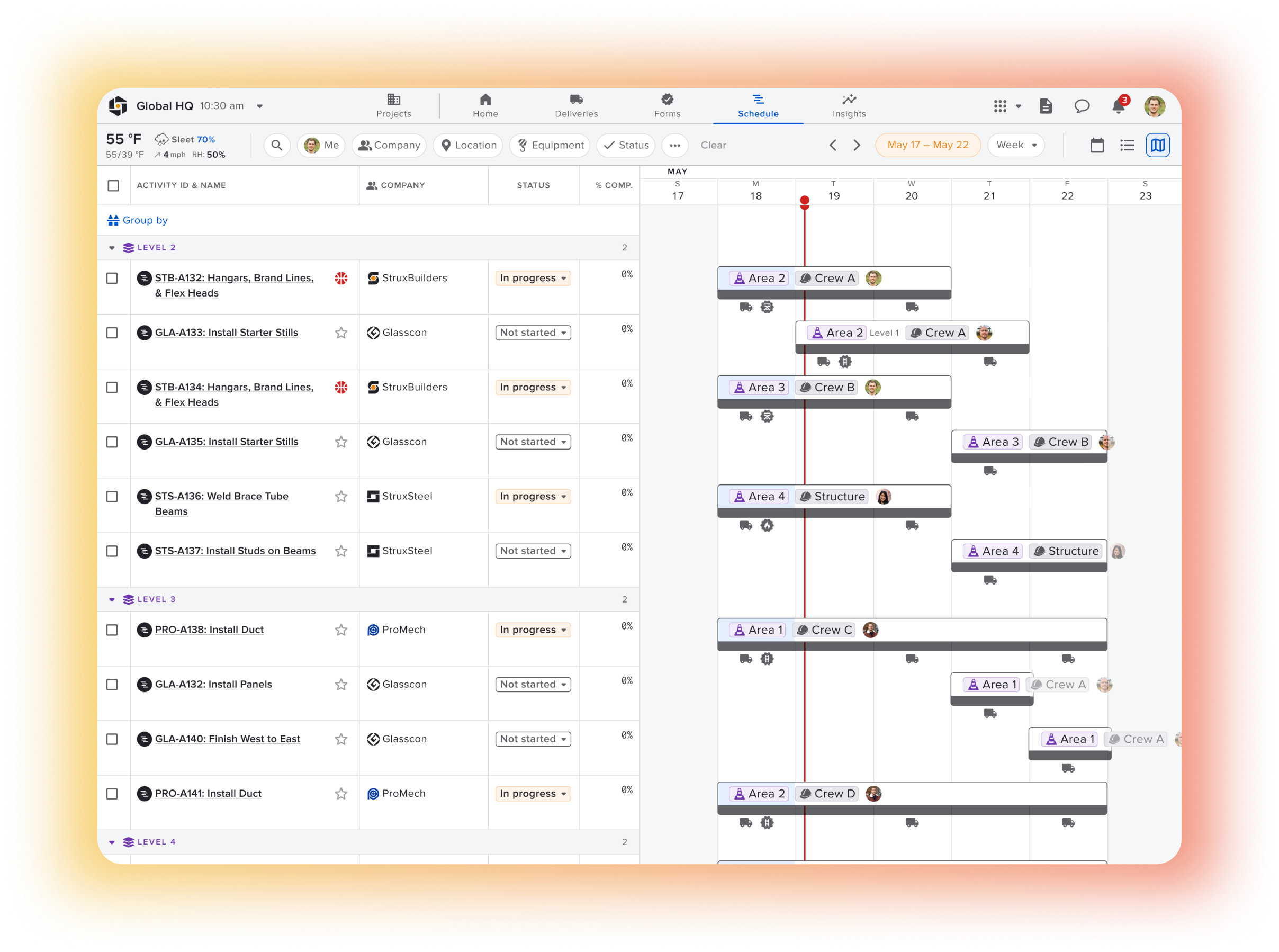Click the red today marker on timeline

click(804, 201)
